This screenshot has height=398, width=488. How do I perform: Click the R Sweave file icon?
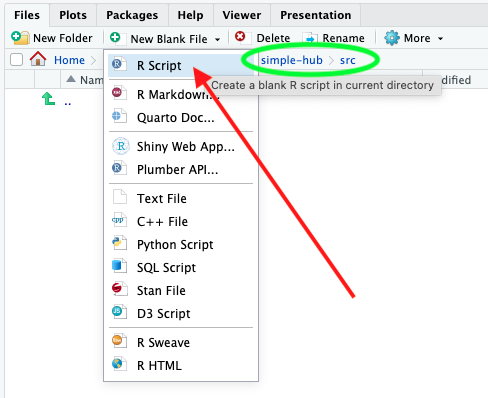click(x=119, y=341)
